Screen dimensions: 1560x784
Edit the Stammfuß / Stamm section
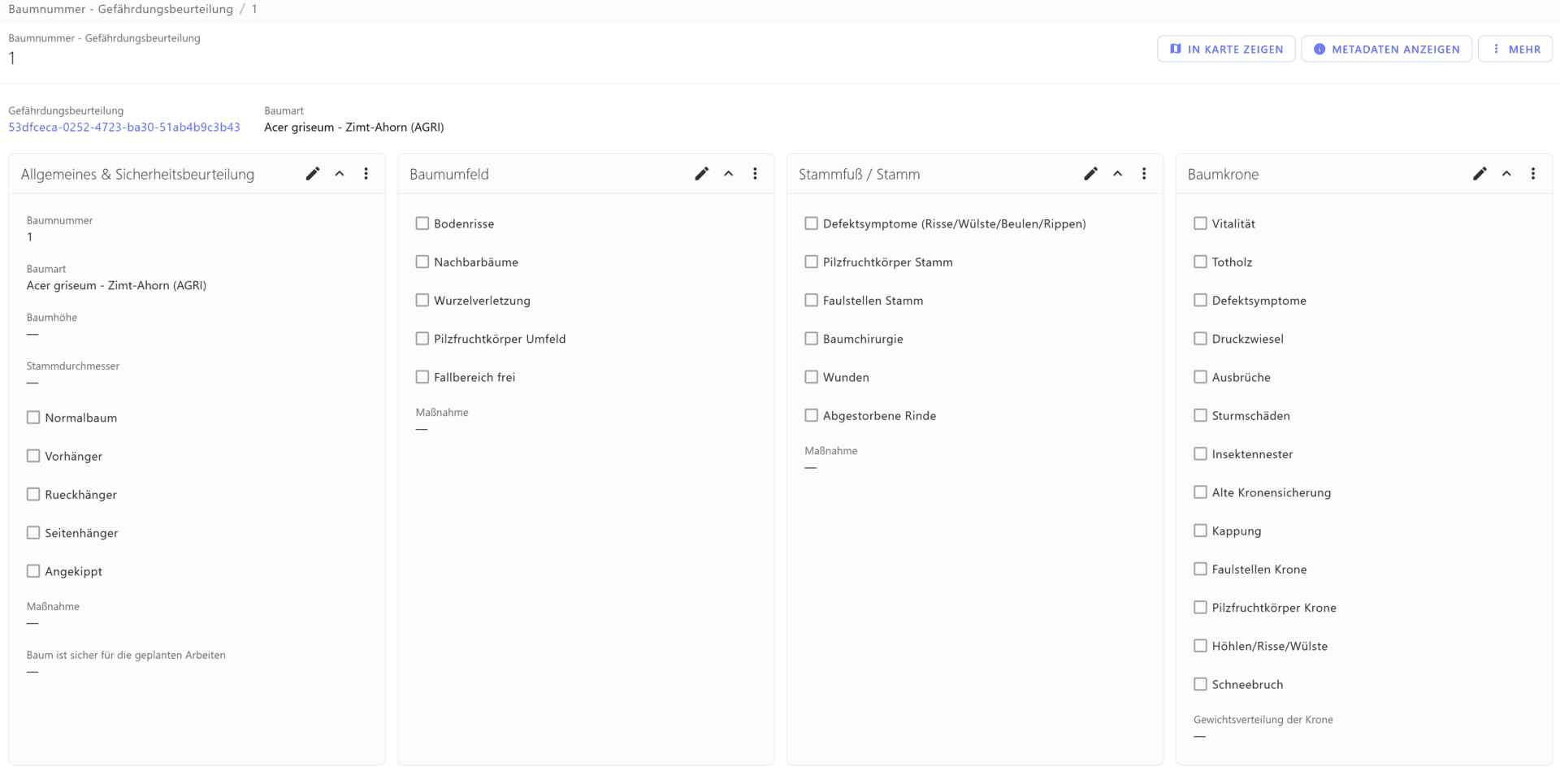point(1091,174)
